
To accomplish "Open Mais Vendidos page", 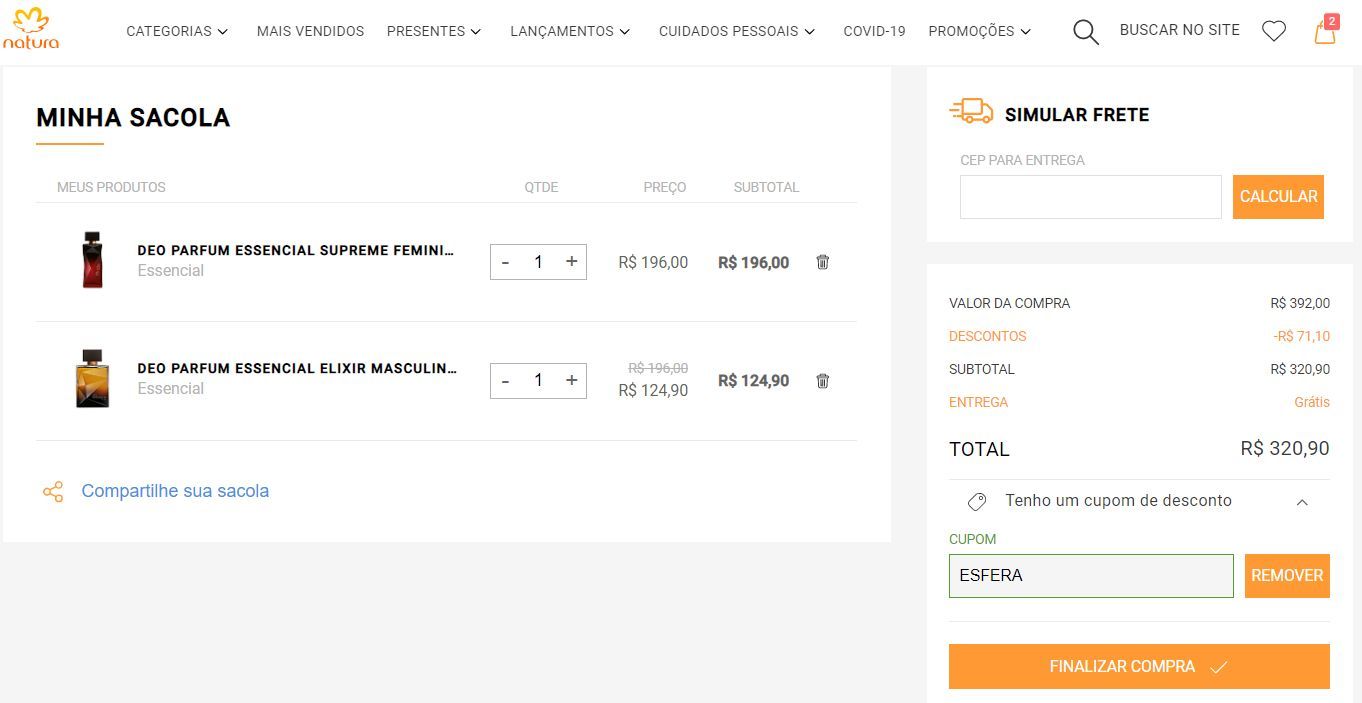I will (310, 31).
